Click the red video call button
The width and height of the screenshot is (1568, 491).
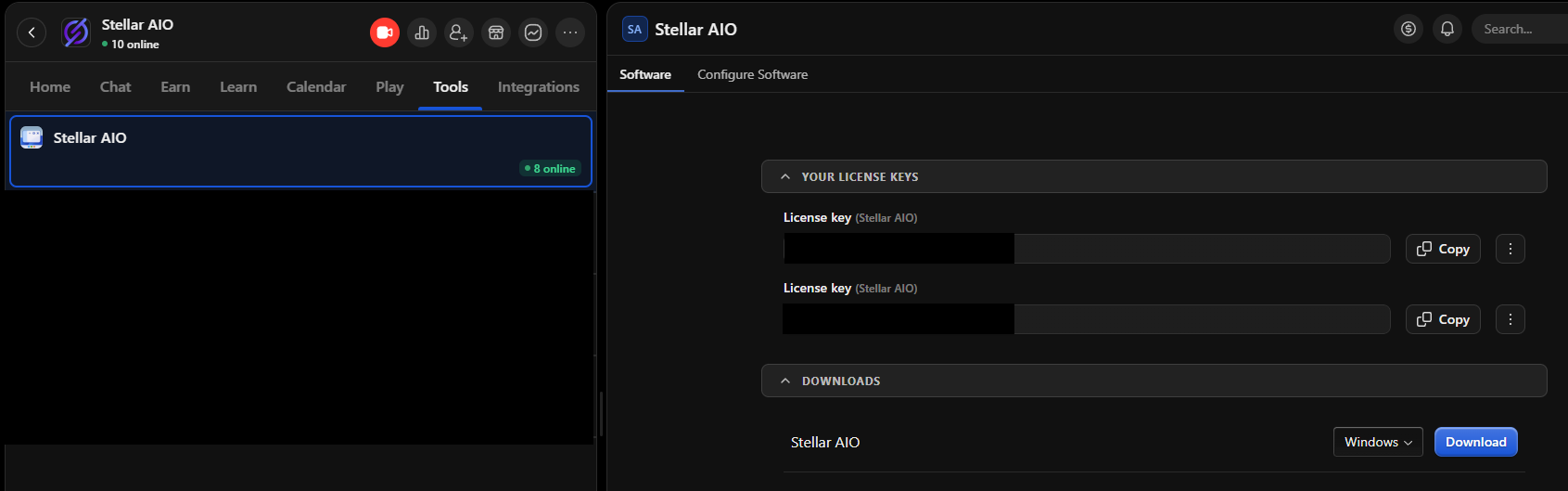(385, 32)
